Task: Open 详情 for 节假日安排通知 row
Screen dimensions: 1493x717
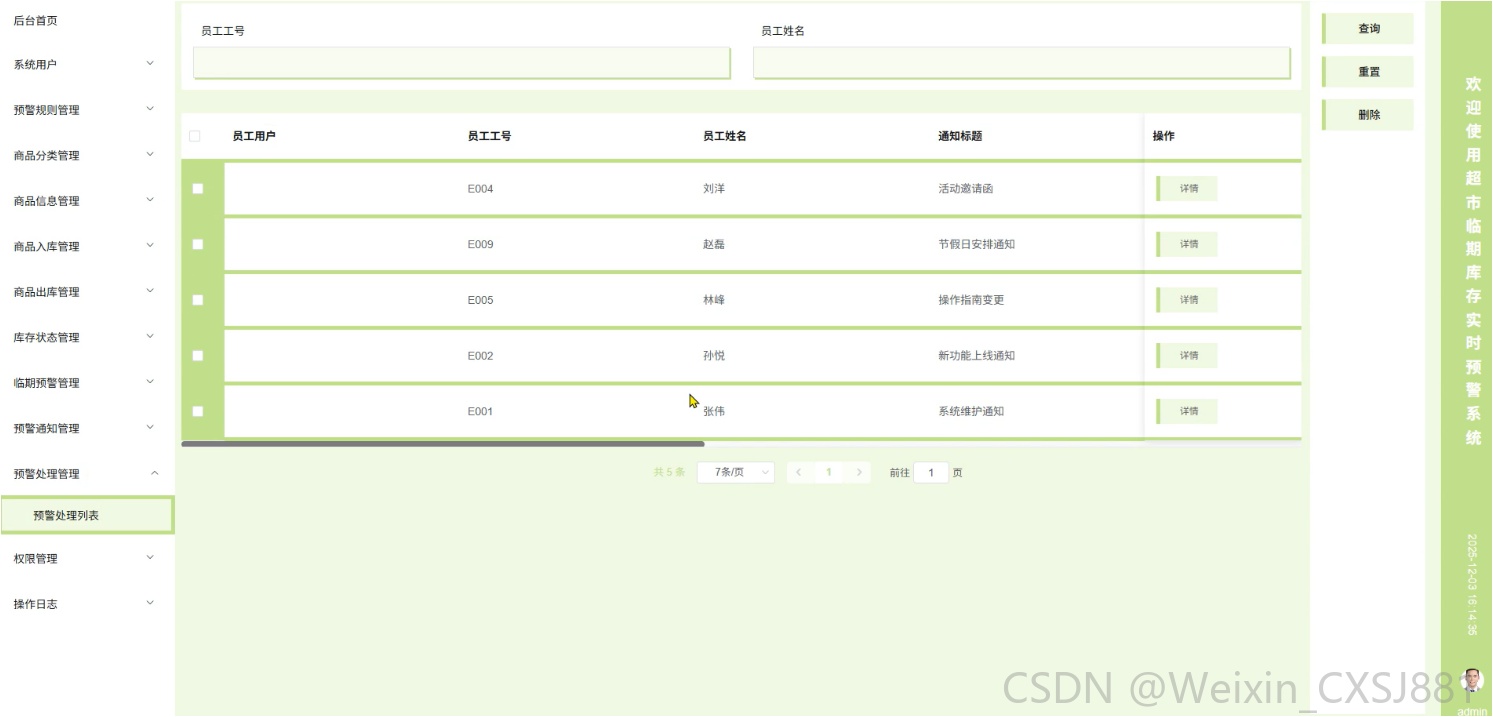Action: coord(1187,244)
